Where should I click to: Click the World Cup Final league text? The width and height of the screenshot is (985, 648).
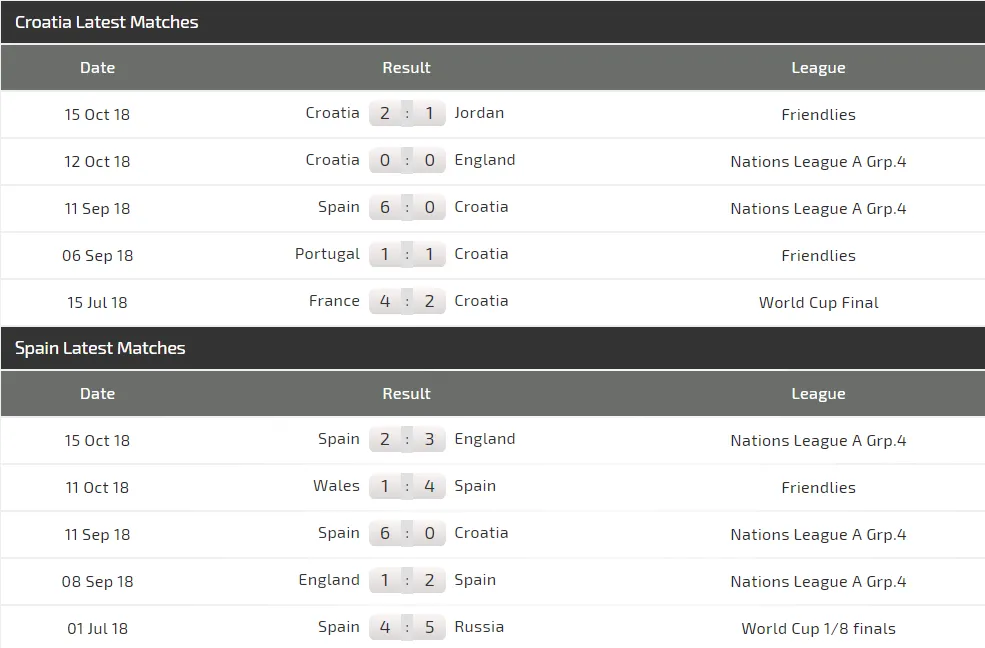click(818, 302)
